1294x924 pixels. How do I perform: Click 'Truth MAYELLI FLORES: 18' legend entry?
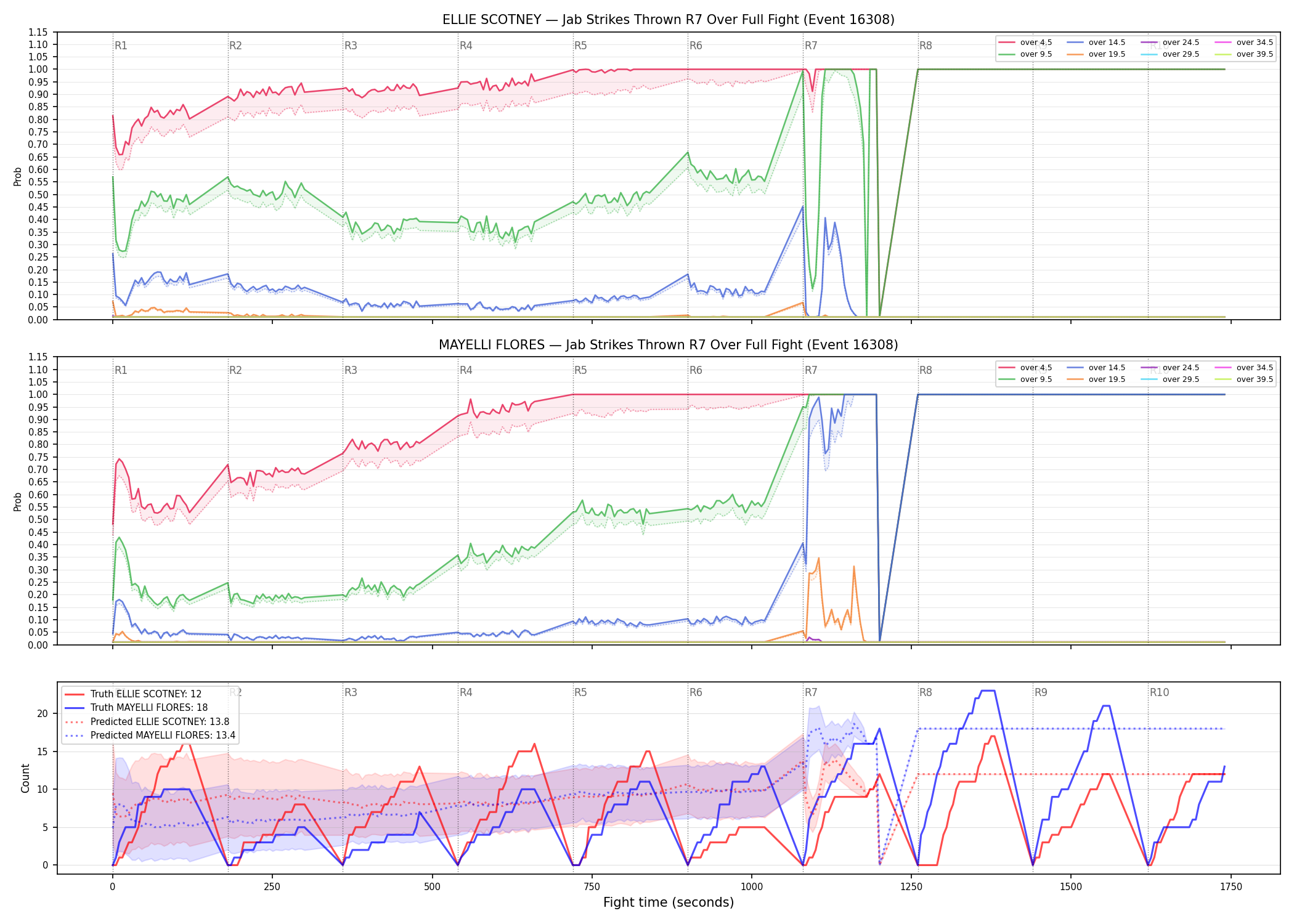[136, 708]
